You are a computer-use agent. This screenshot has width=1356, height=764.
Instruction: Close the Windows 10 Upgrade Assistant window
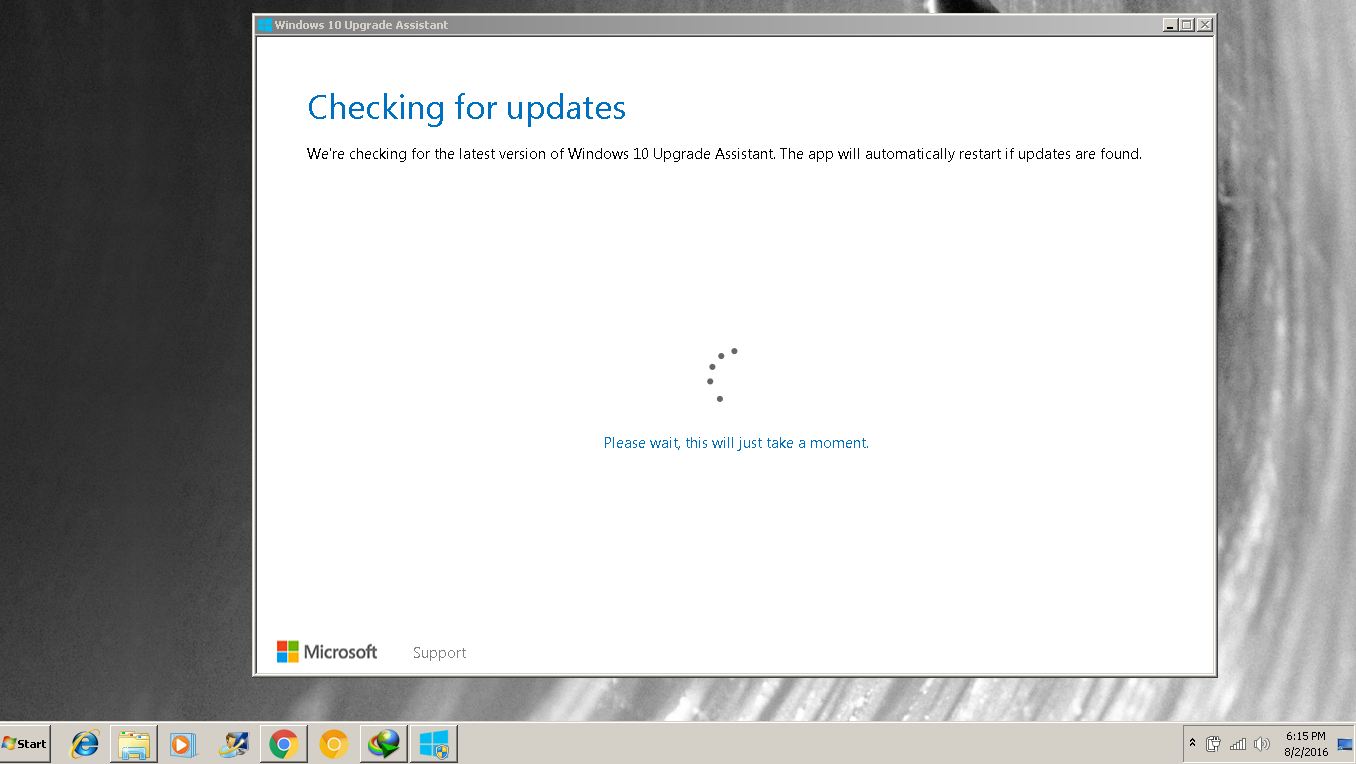click(1204, 25)
